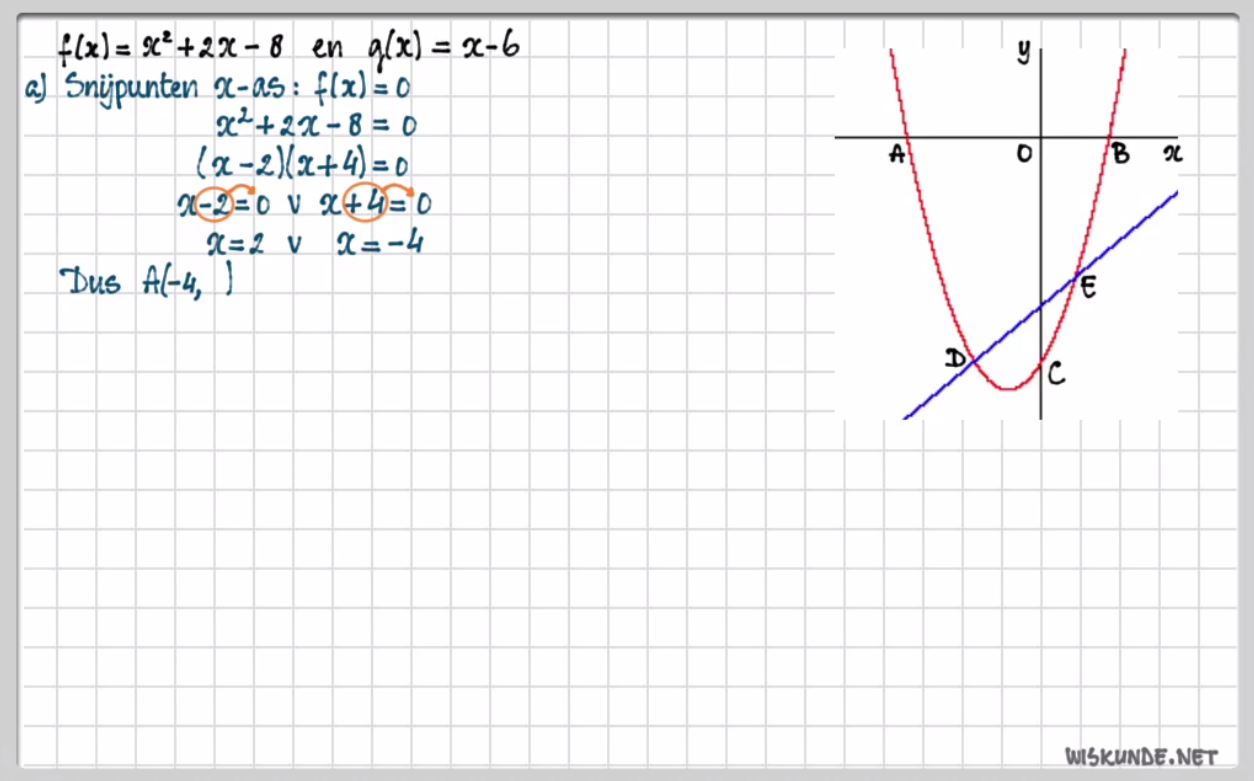Click the solution x=2 text
Screen dimensions: 1254x781
pos(235,244)
